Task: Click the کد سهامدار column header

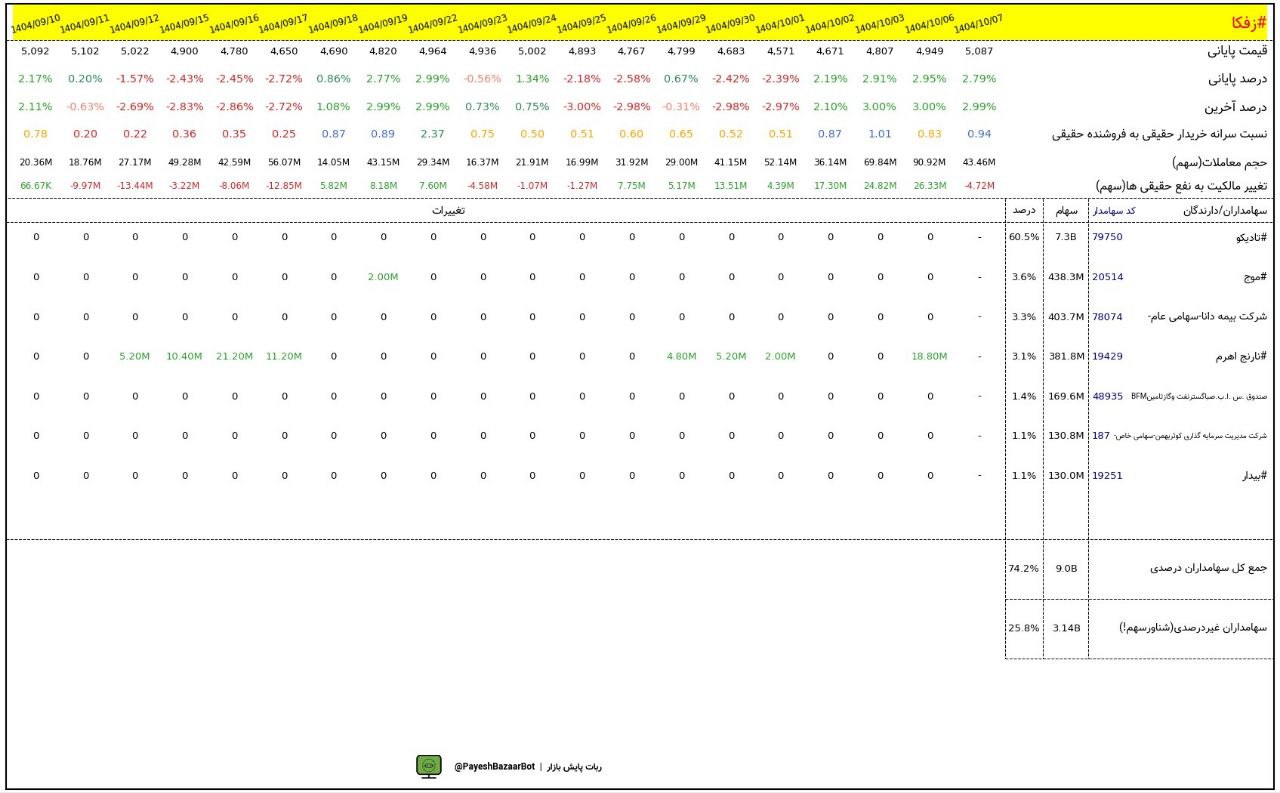Action: coord(1116,211)
